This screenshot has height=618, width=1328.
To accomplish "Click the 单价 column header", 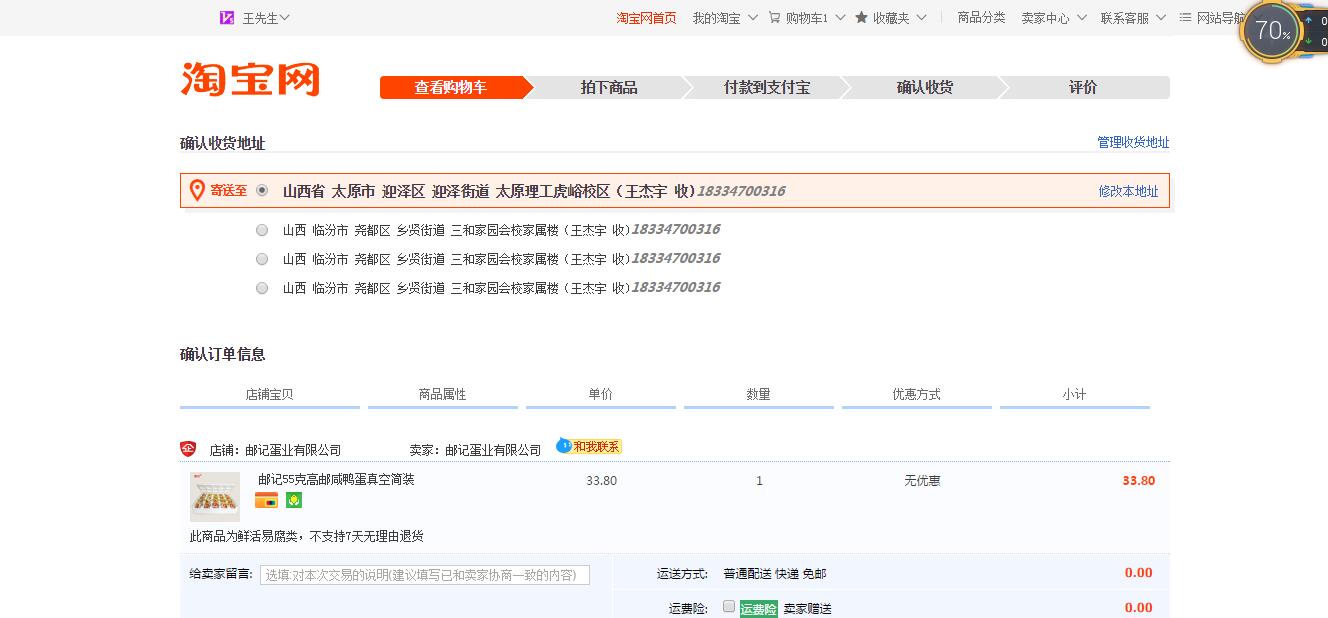I will pos(601,394).
